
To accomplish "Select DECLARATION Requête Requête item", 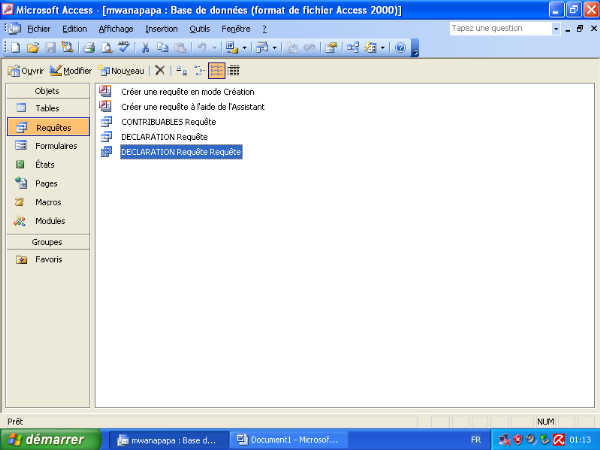I will coord(181,152).
